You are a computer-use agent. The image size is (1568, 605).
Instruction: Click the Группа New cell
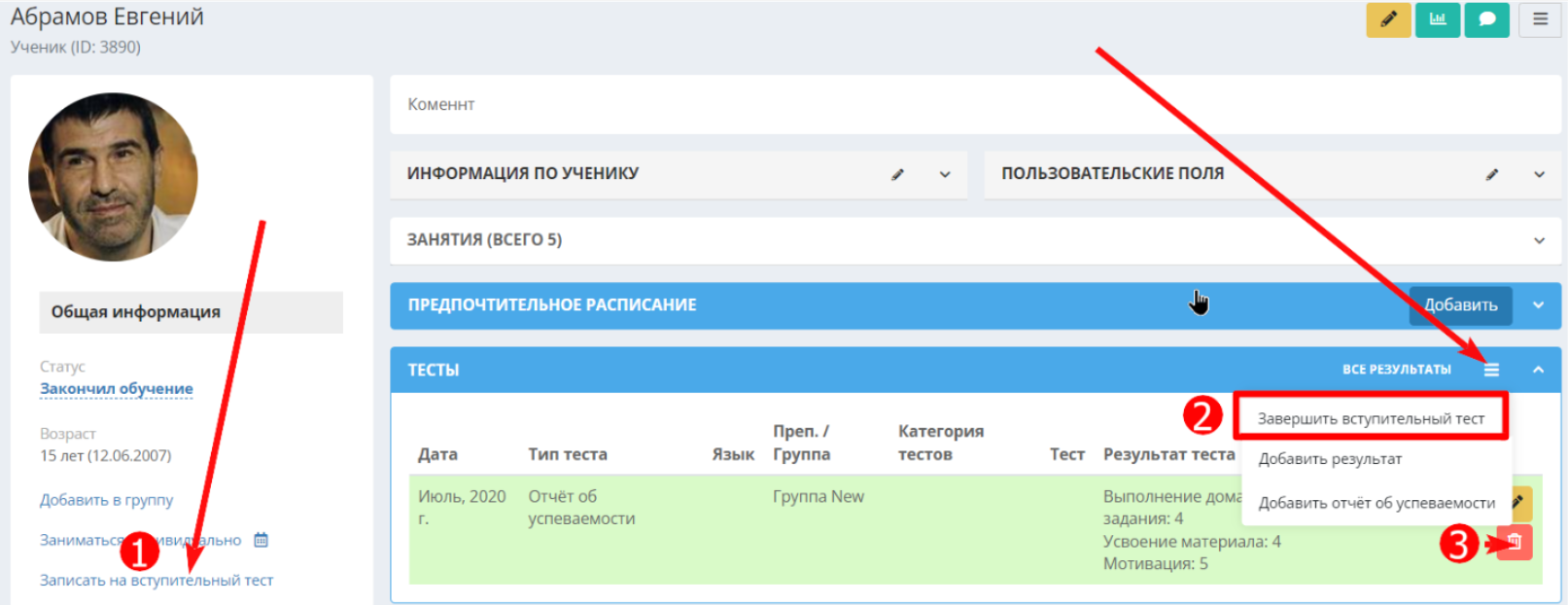pyautogui.click(x=819, y=497)
